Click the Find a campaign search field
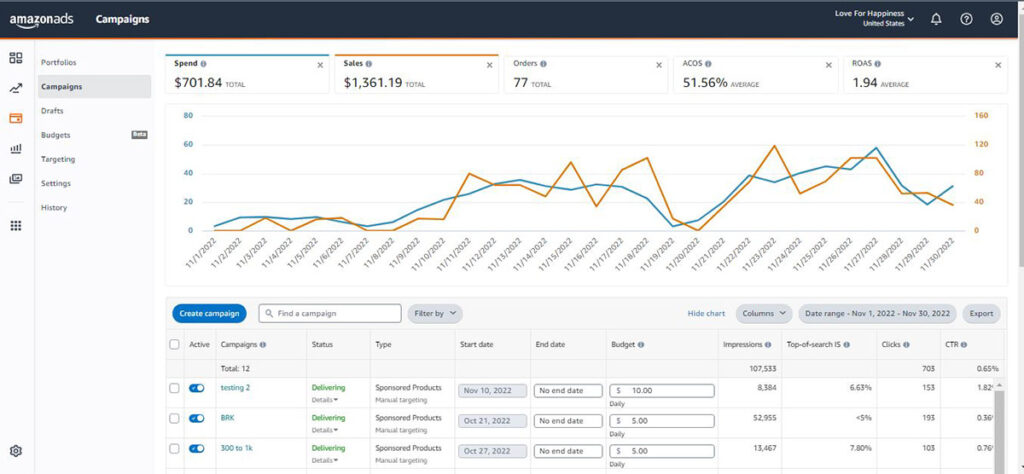The height and width of the screenshot is (474, 1024). click(330, 313)
